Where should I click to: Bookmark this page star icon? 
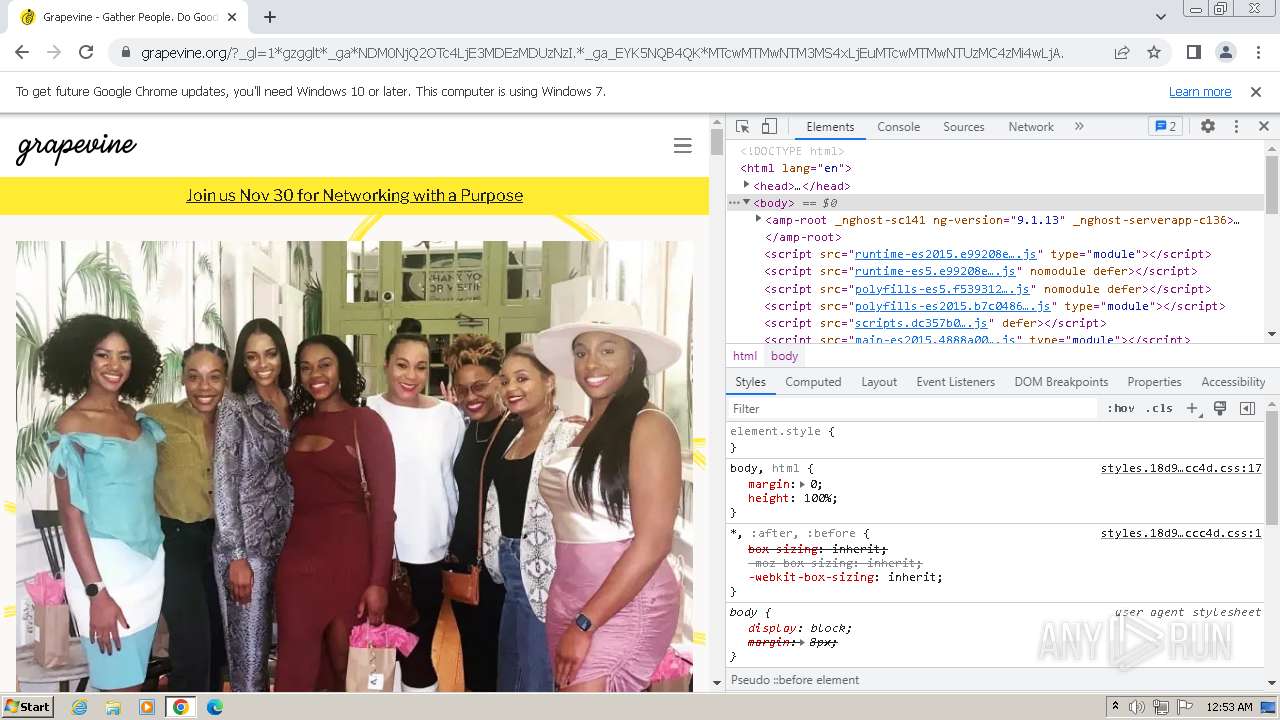1154,52
